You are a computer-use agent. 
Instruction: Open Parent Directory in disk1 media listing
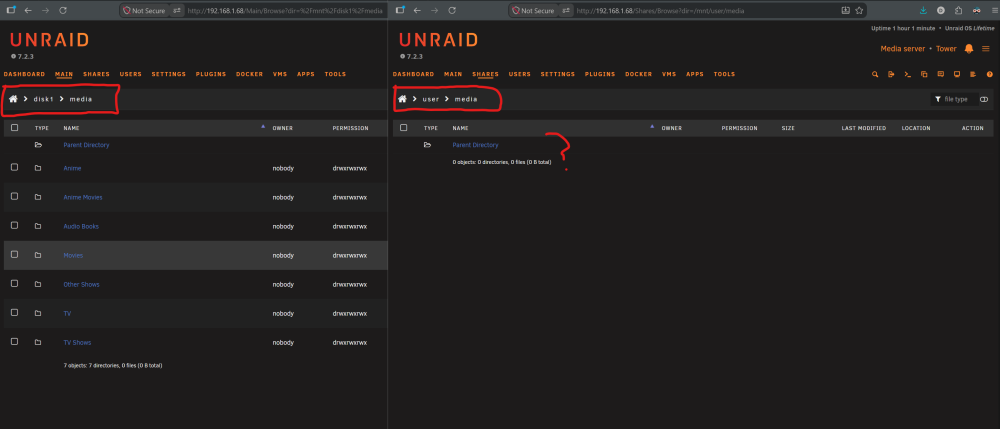click(x=86, y=145)
